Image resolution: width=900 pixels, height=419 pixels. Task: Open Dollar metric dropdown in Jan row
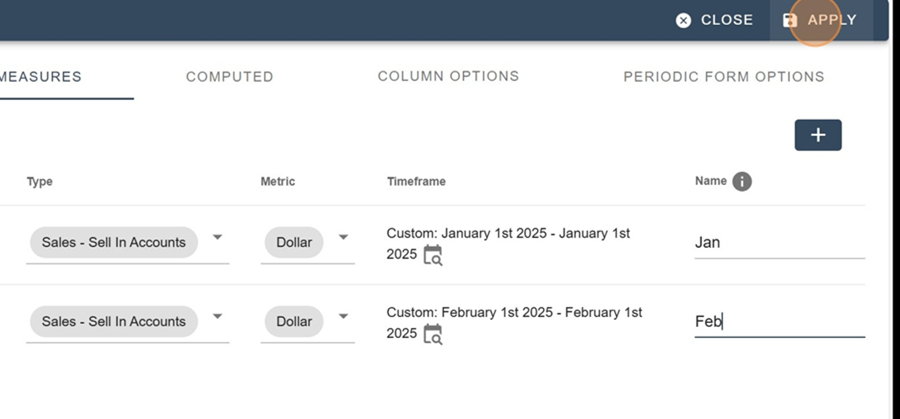(343, 237)
